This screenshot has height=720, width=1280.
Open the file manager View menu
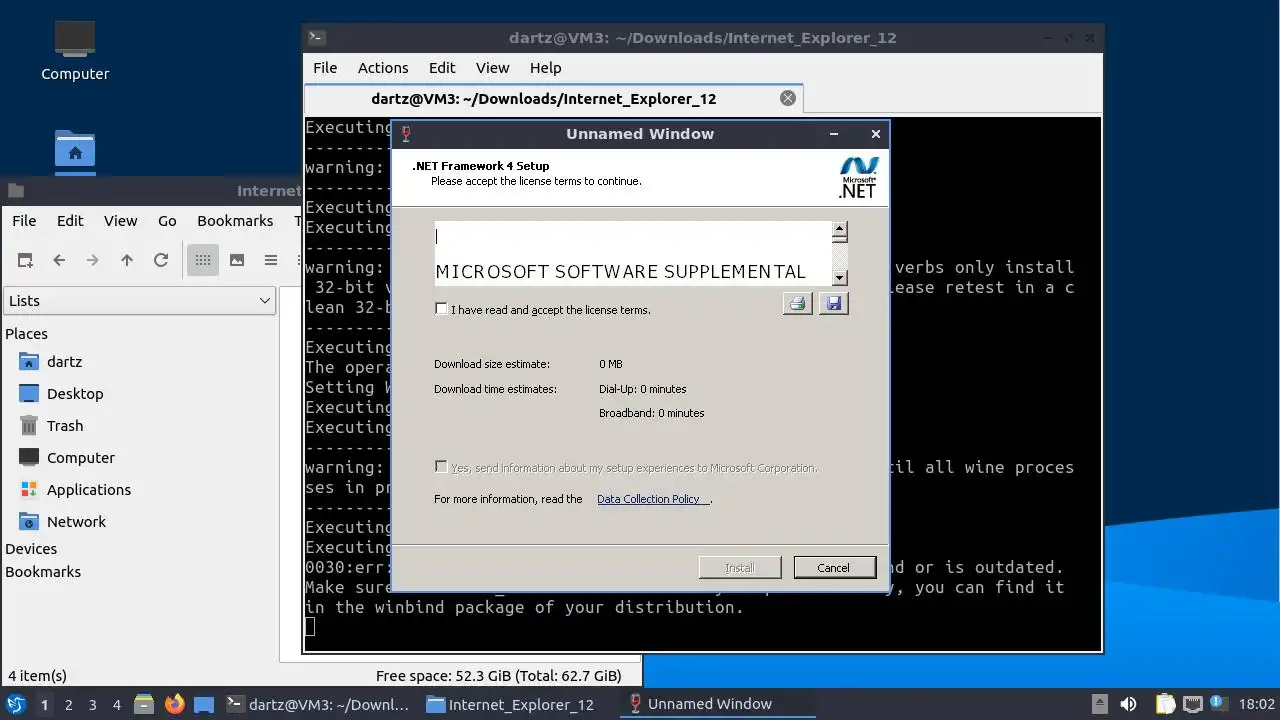pos(120,221)
